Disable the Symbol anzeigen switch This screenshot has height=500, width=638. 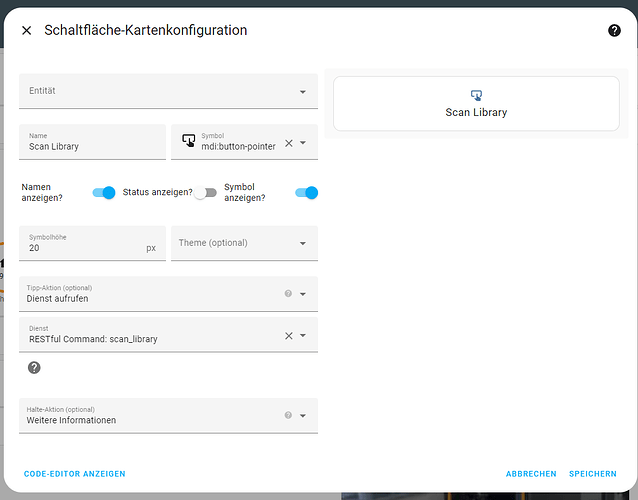(x=306, y=192)
